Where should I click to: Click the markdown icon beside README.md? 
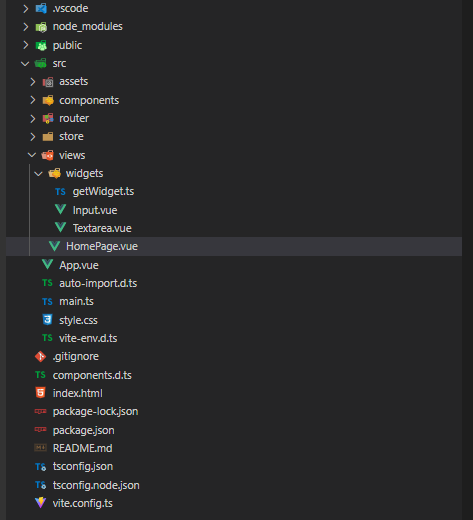point(41,448)
